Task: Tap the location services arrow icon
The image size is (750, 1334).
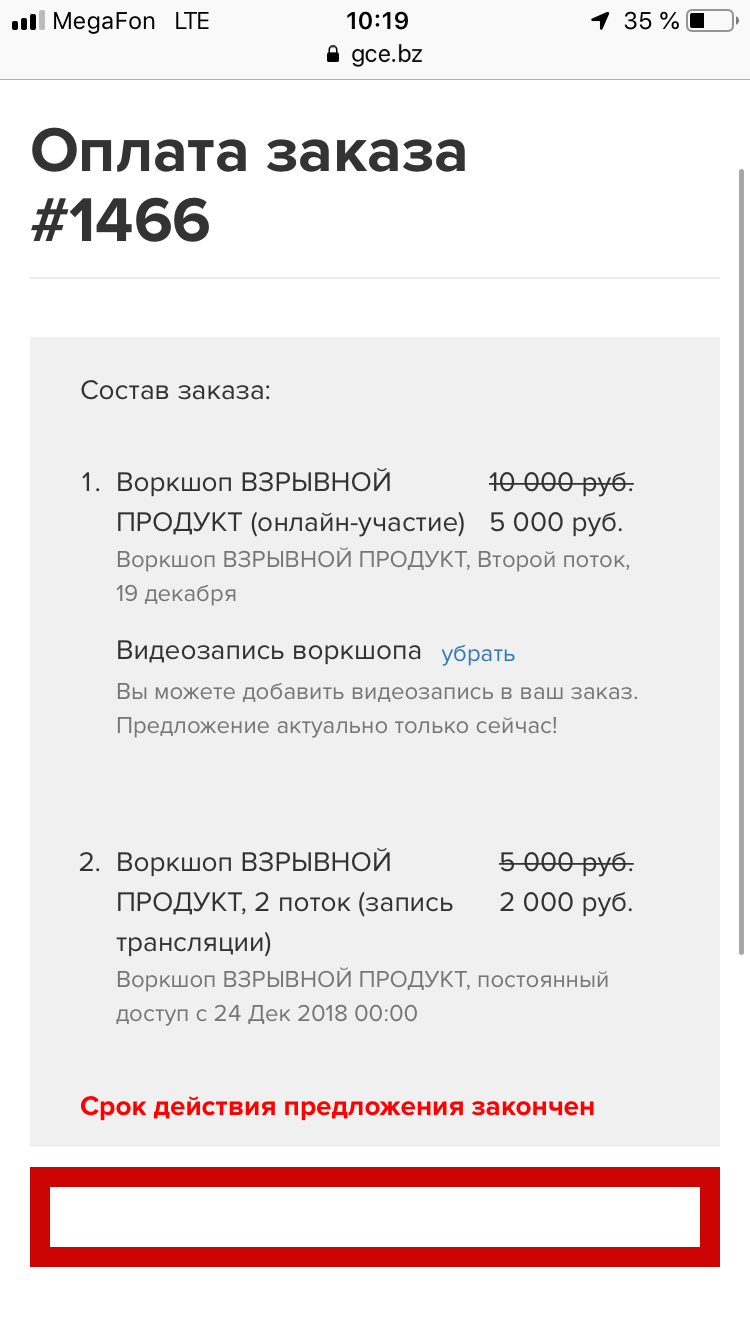Action: (600, 21)
